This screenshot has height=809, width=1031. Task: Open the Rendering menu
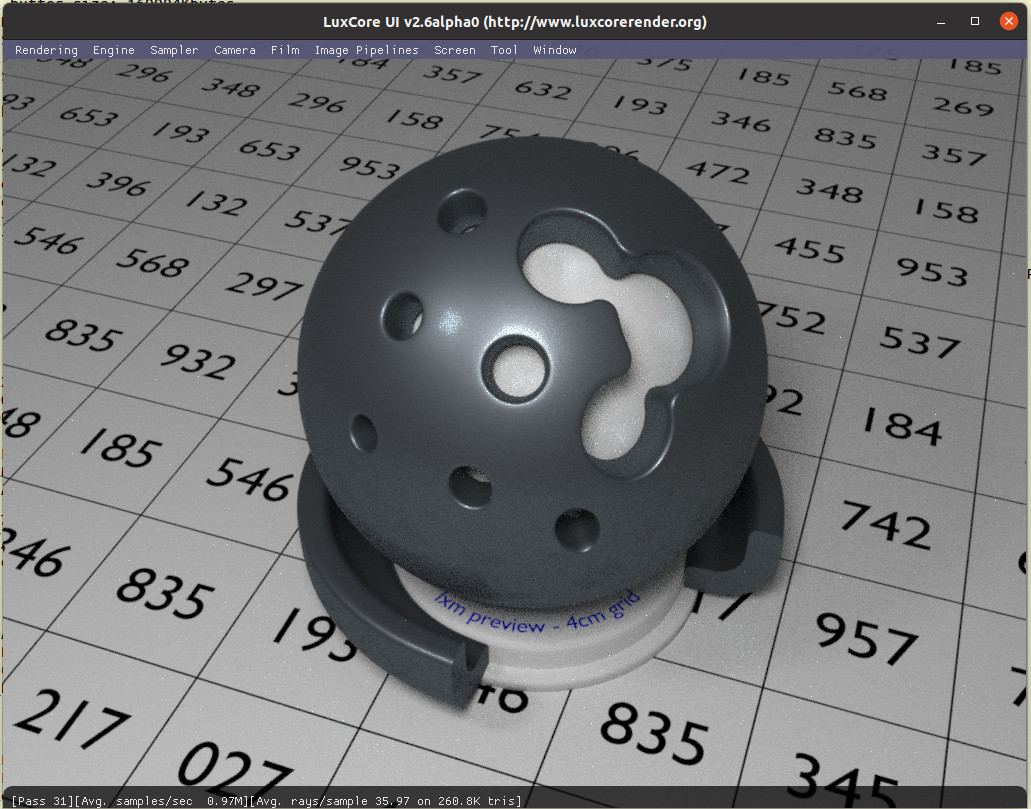[46, 50]
